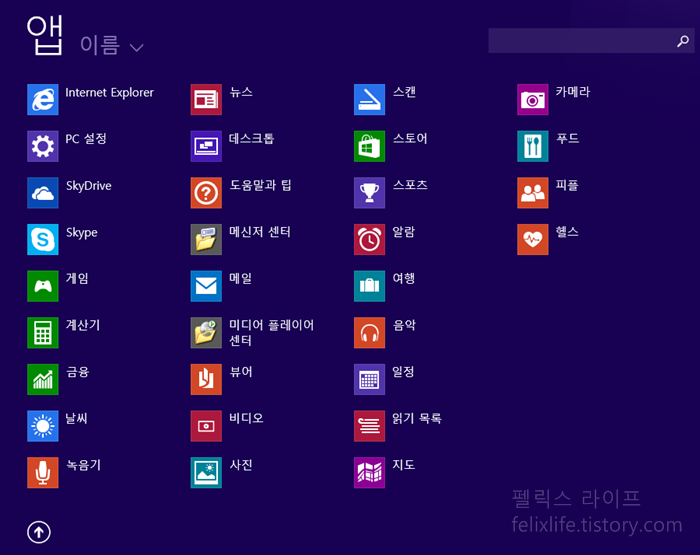Open 데스크톱 tile icon

[206, 146]
